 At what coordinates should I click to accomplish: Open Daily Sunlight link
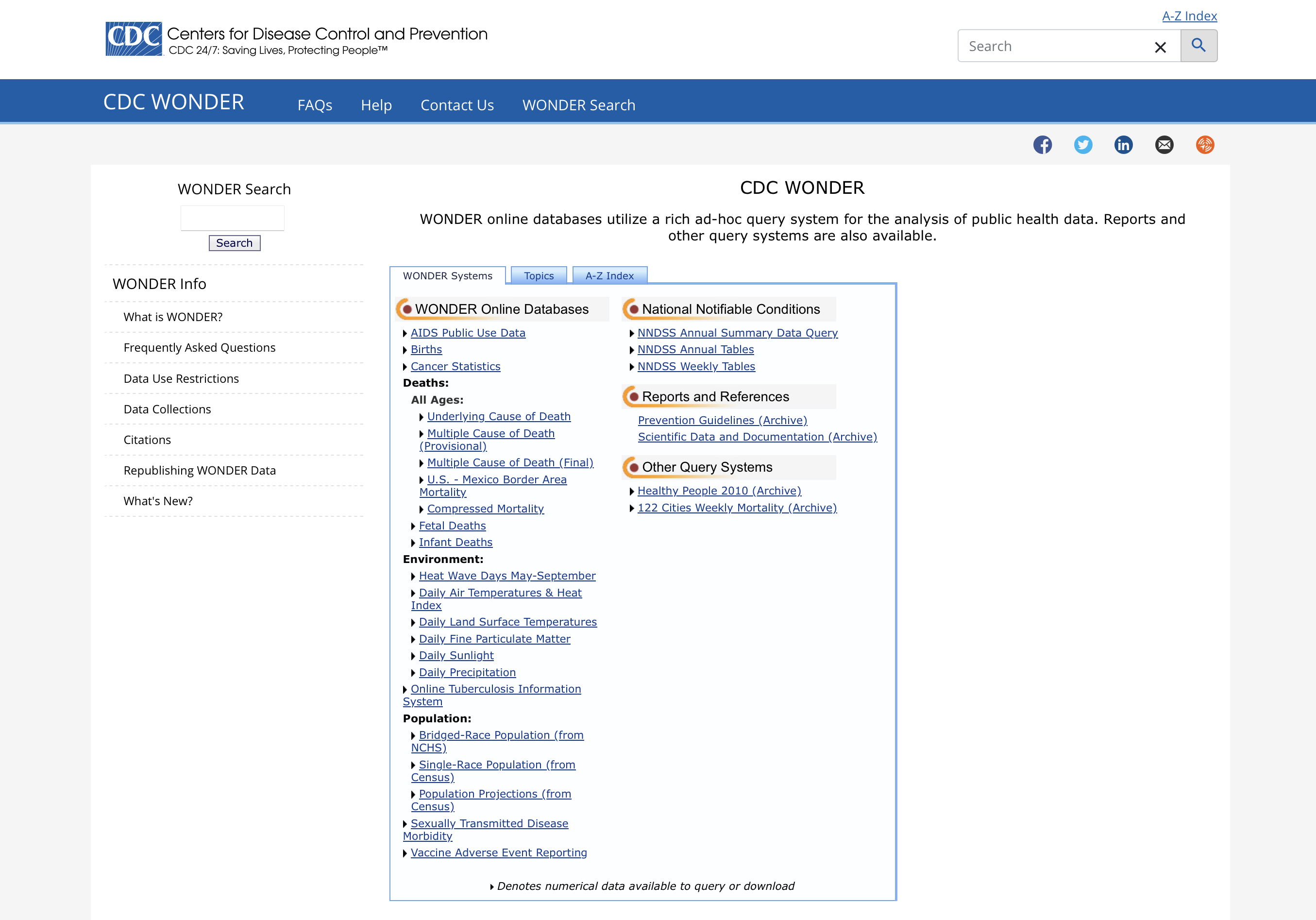pos(456,656)
